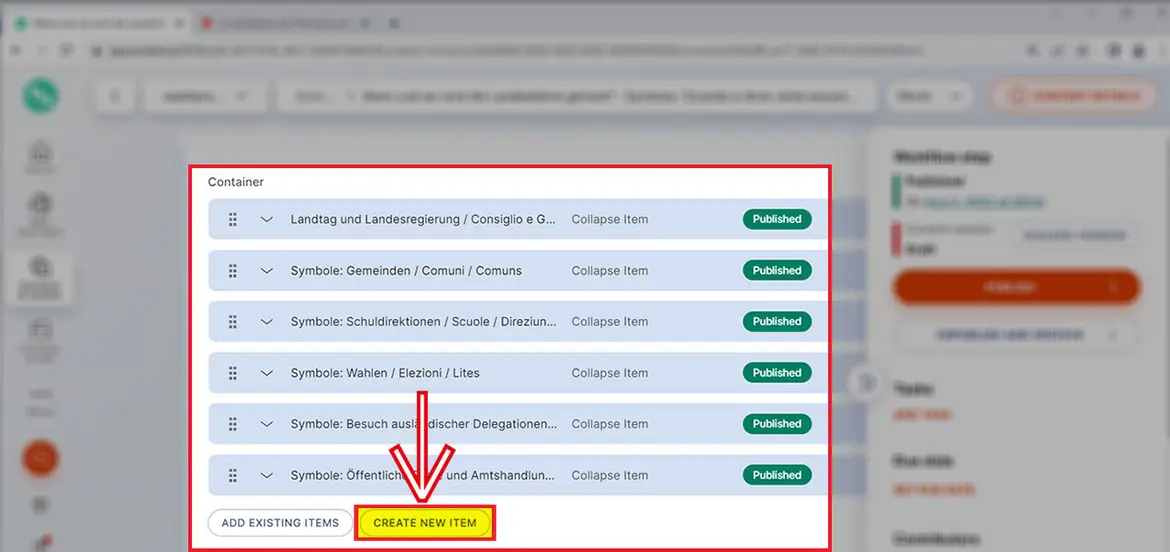Toggle chevron for Landtag und Landesregierung item
The height and width of the screenshot is (552, 1170).
point(267,219)
